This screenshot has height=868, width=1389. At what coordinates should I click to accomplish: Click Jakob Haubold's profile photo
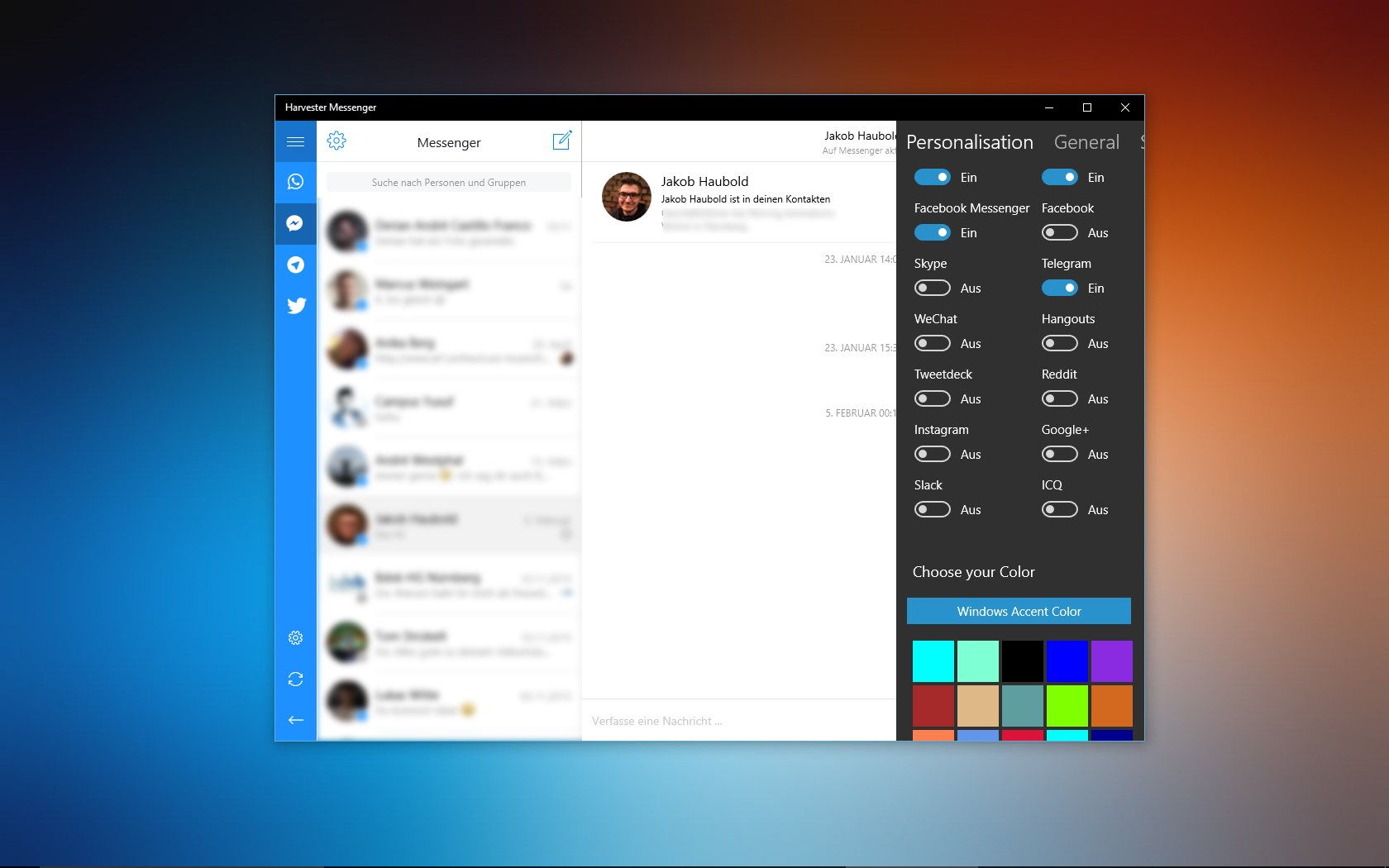pyautogui.click(x=627, y=197)
